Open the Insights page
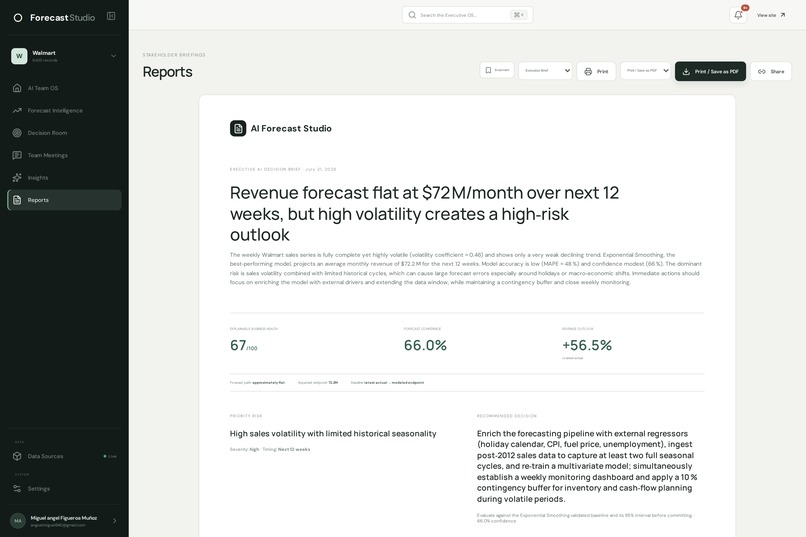Viewport: 806px width, 537px height. [x=64, y=177]
